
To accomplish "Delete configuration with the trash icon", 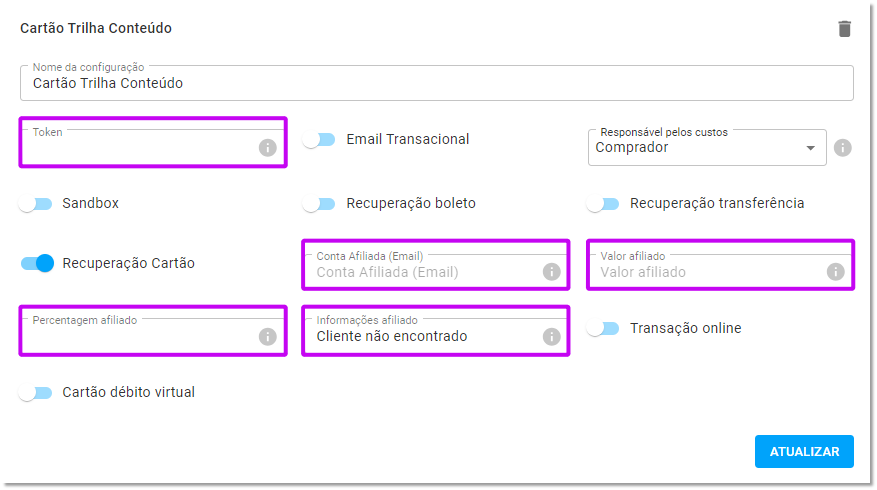I will coord(845,29).
